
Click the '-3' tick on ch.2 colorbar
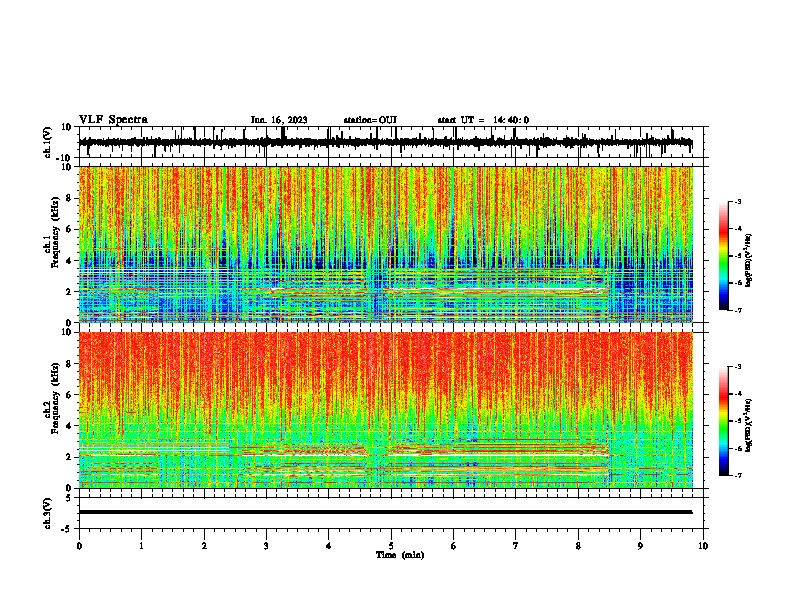pos(737,367)
